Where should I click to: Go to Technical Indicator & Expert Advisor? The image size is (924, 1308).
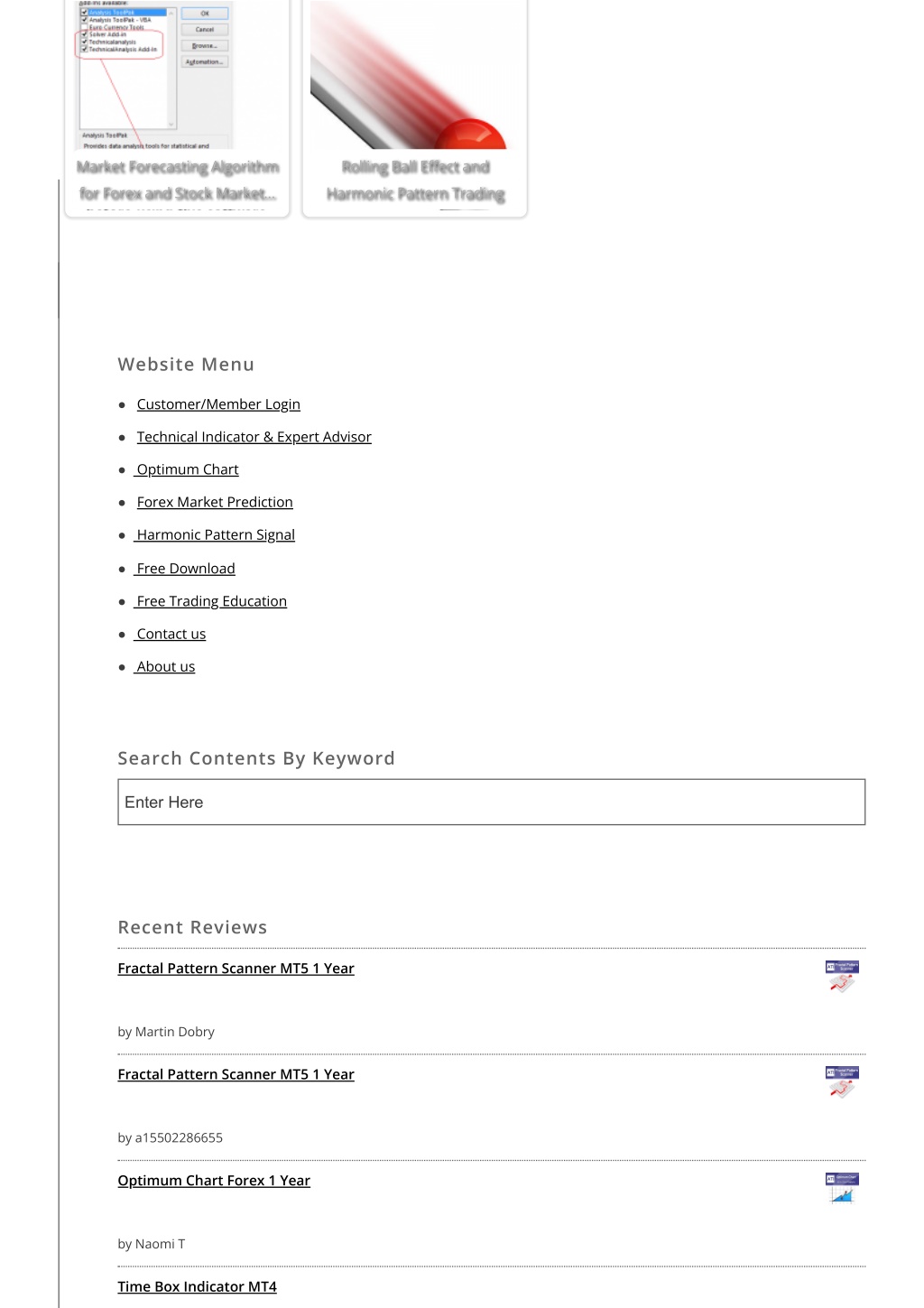tap(254, 437)
